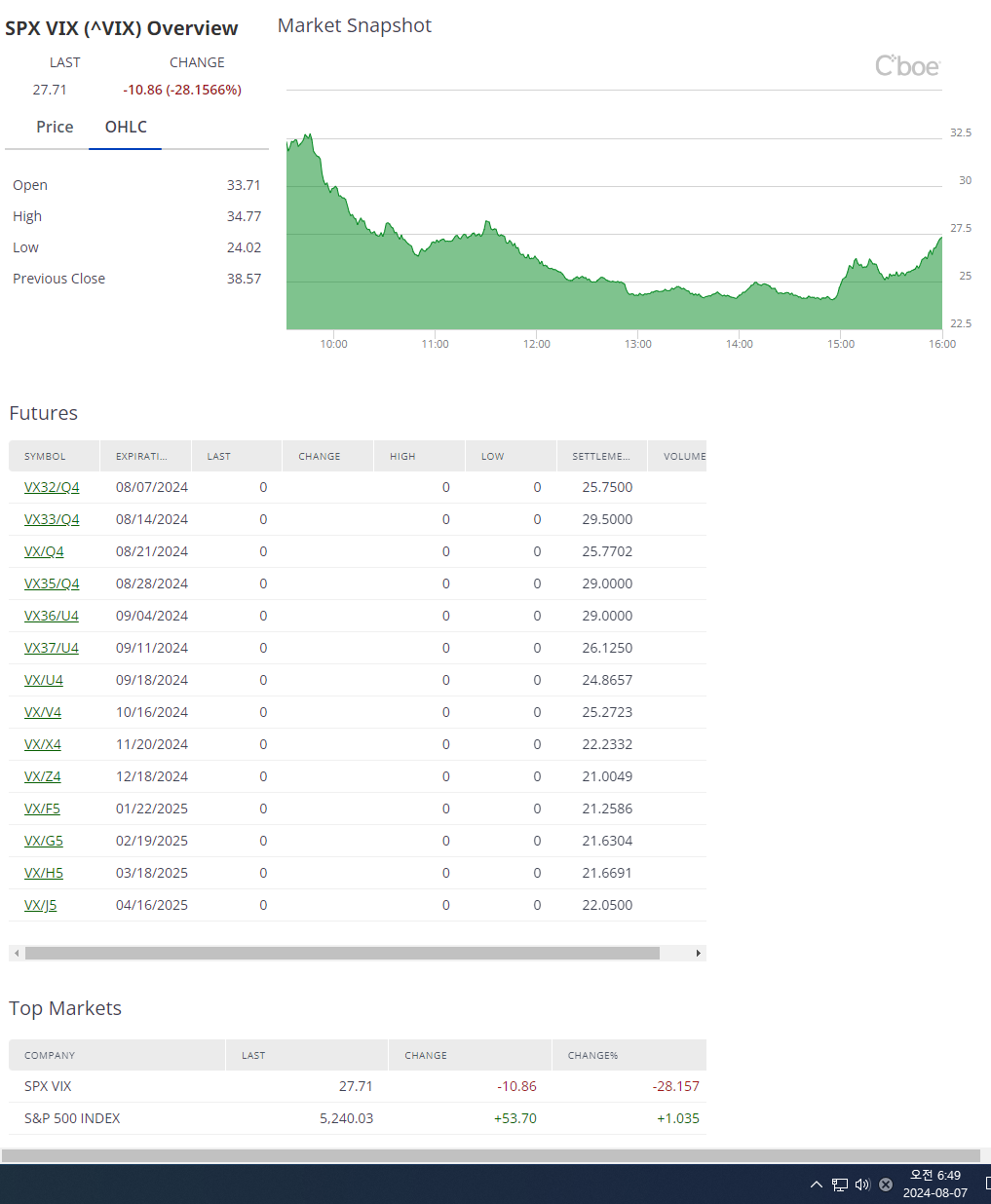Click the settlement price 25.7500
This screenshot has width=991, height=1204.
tap(607, 487)
